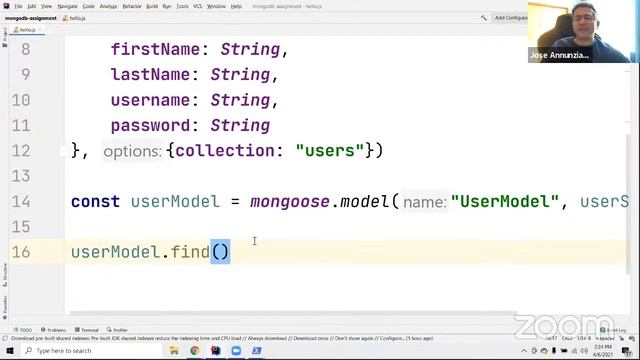Click the volume icon in system tray
640x360 pixels.
[x=584, y=351]
